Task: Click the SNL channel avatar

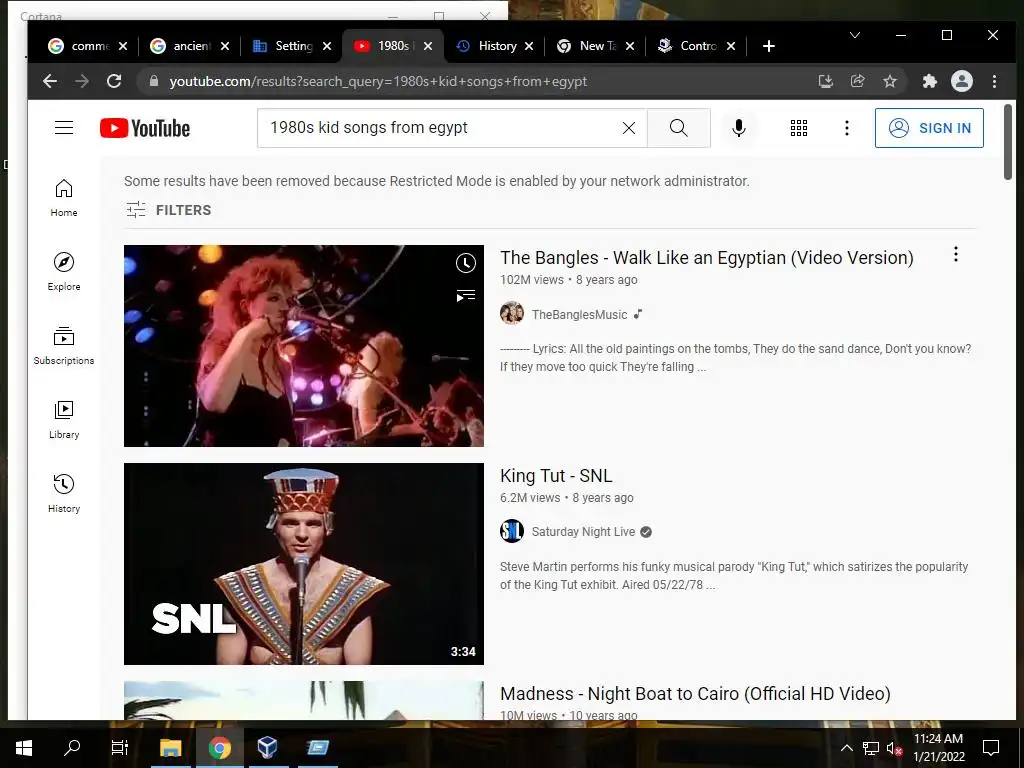Action: 512,531
